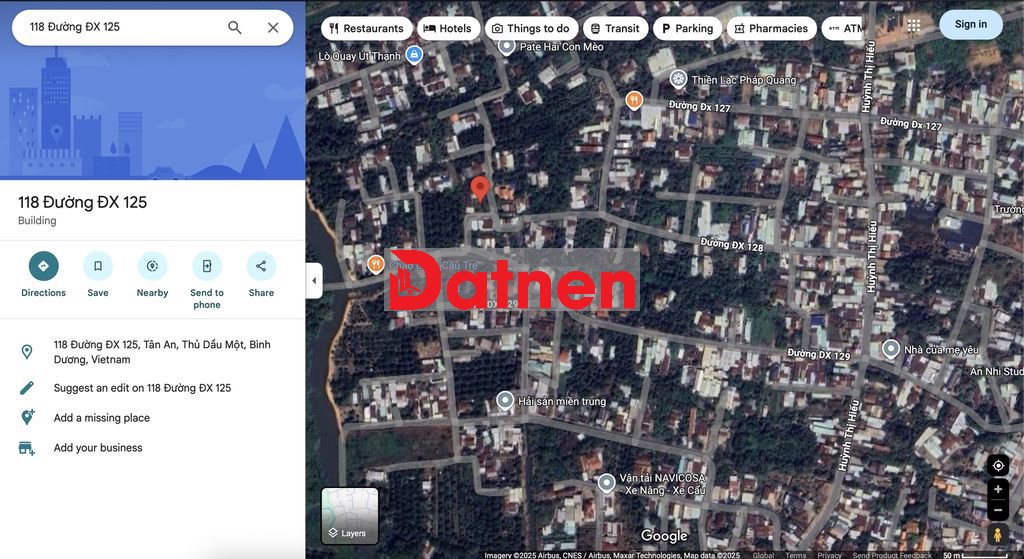Send location to phone
Screen dimensions: 1024x559
pos(207,266)
